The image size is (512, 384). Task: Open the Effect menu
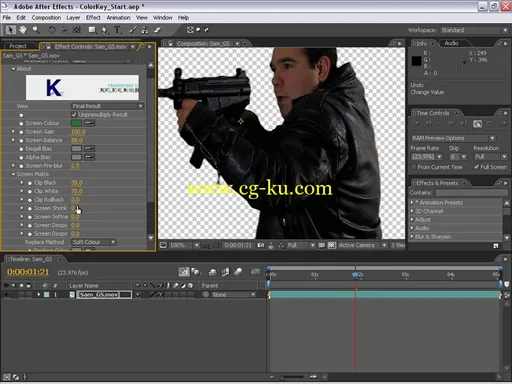[x=93, y=18]
